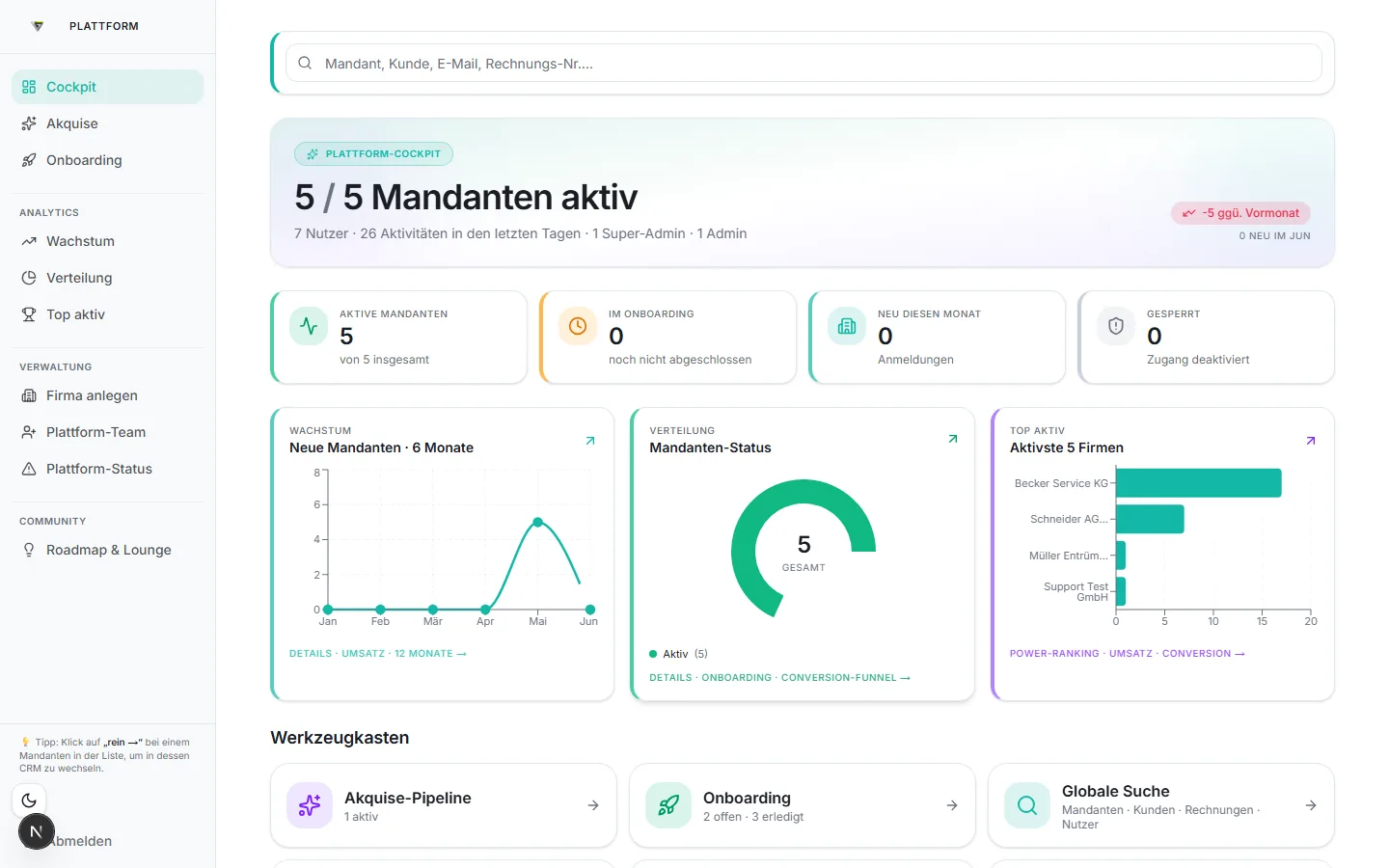This screenshot has height=868, width=1389.
Task: Open Details · Onboarding · Conversion-Funnel link
Action: click(x=779, y=678)
